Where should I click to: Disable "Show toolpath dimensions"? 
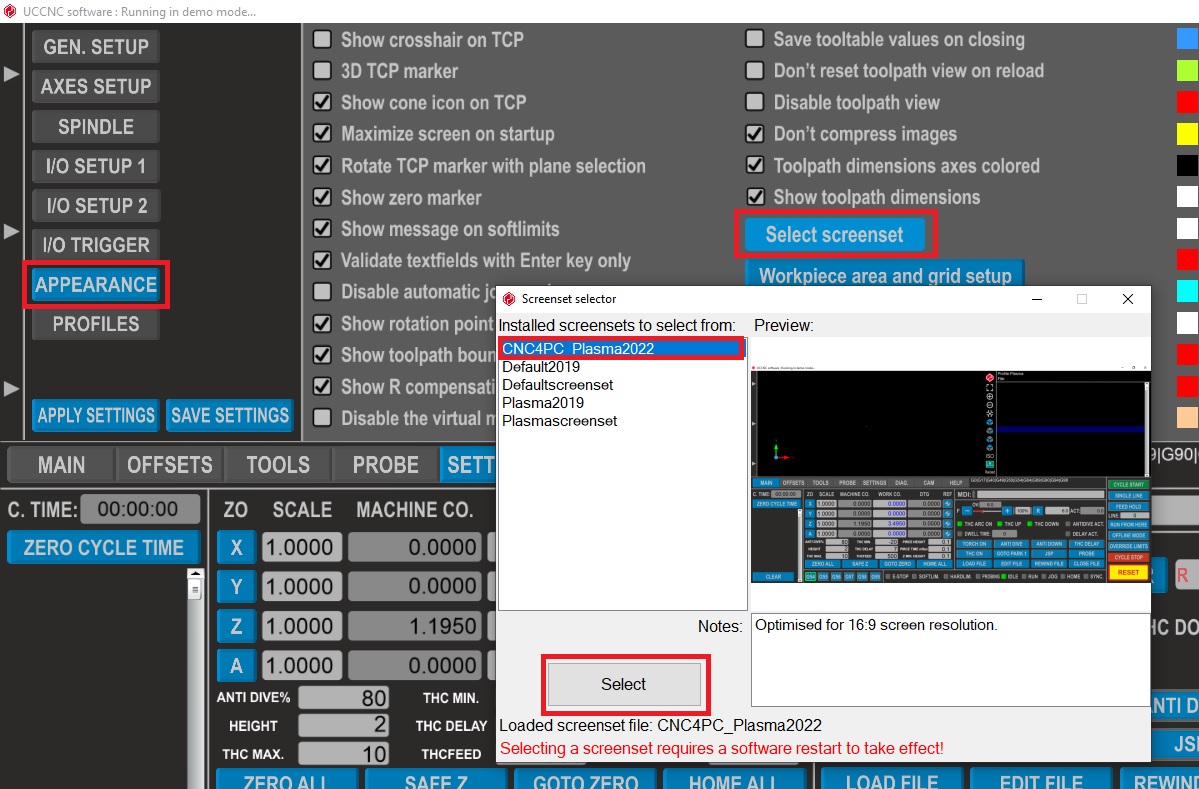(755, 196)
